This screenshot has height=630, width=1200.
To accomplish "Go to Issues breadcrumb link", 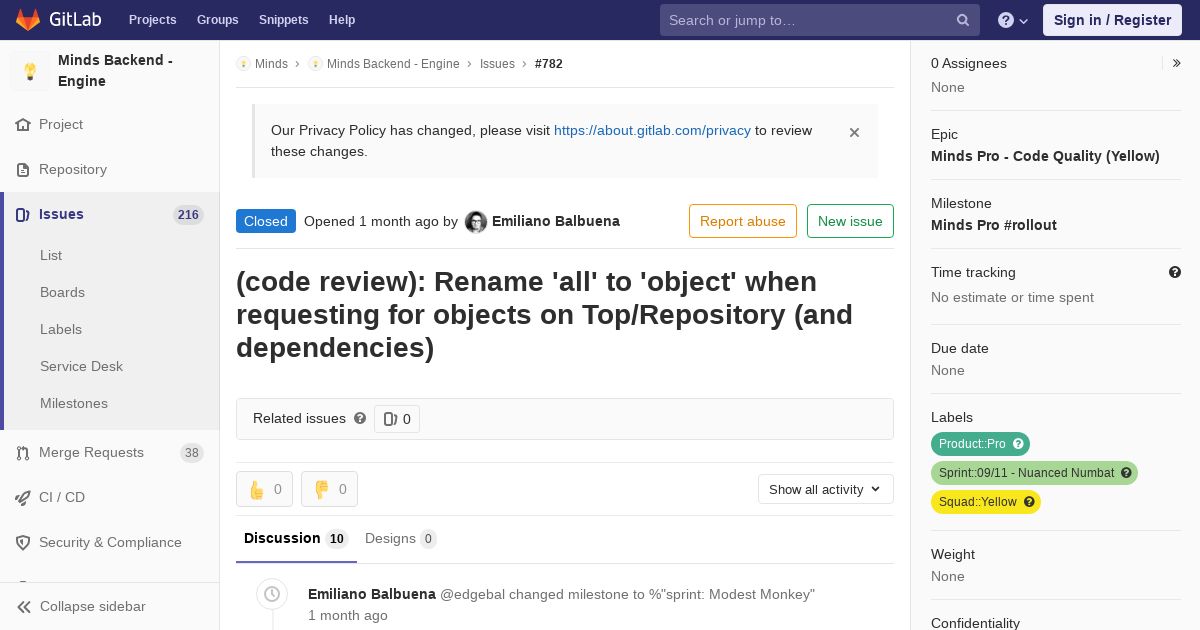I will [497, 64].
